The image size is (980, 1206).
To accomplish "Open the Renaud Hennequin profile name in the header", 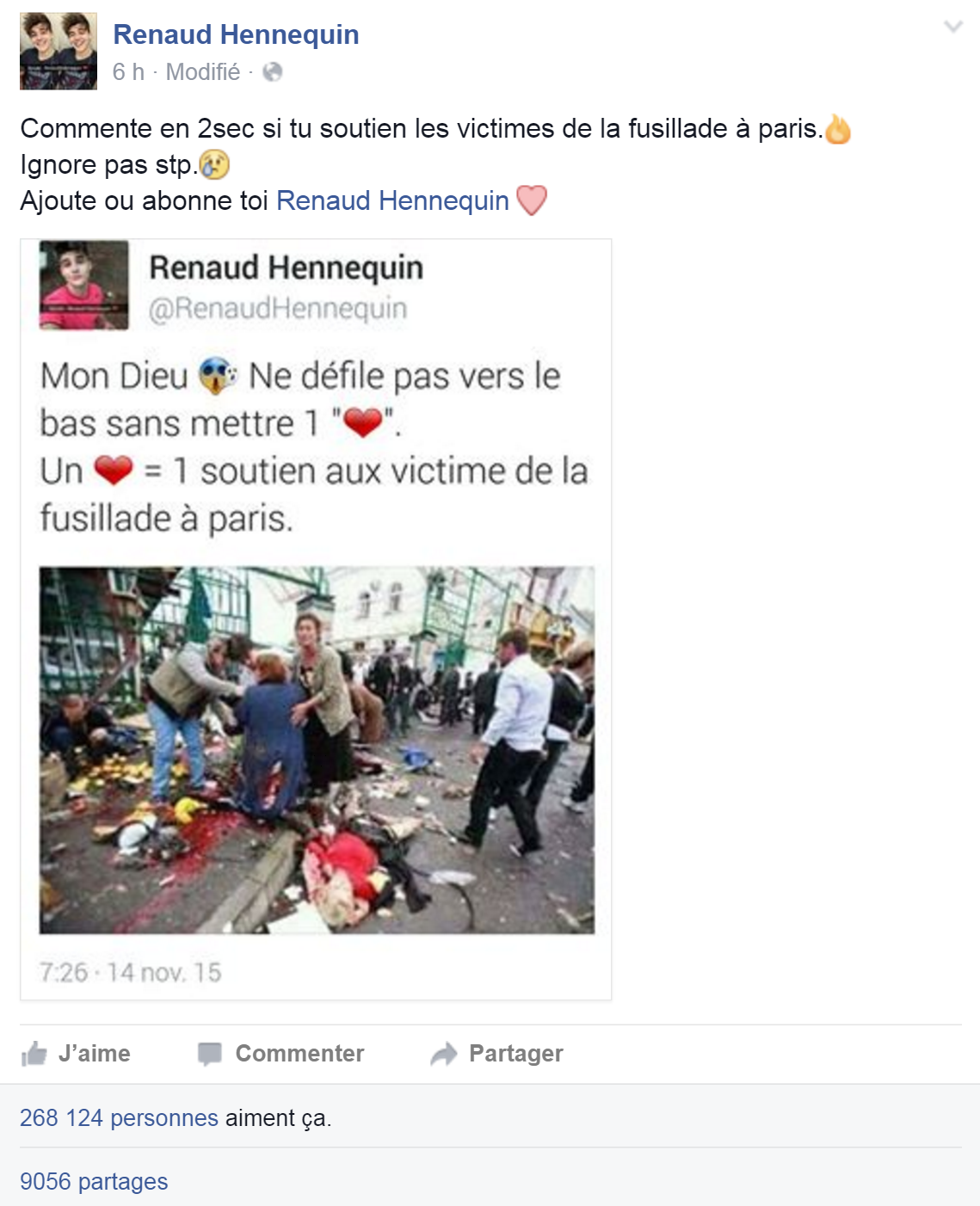I will (x=236, y=34).
